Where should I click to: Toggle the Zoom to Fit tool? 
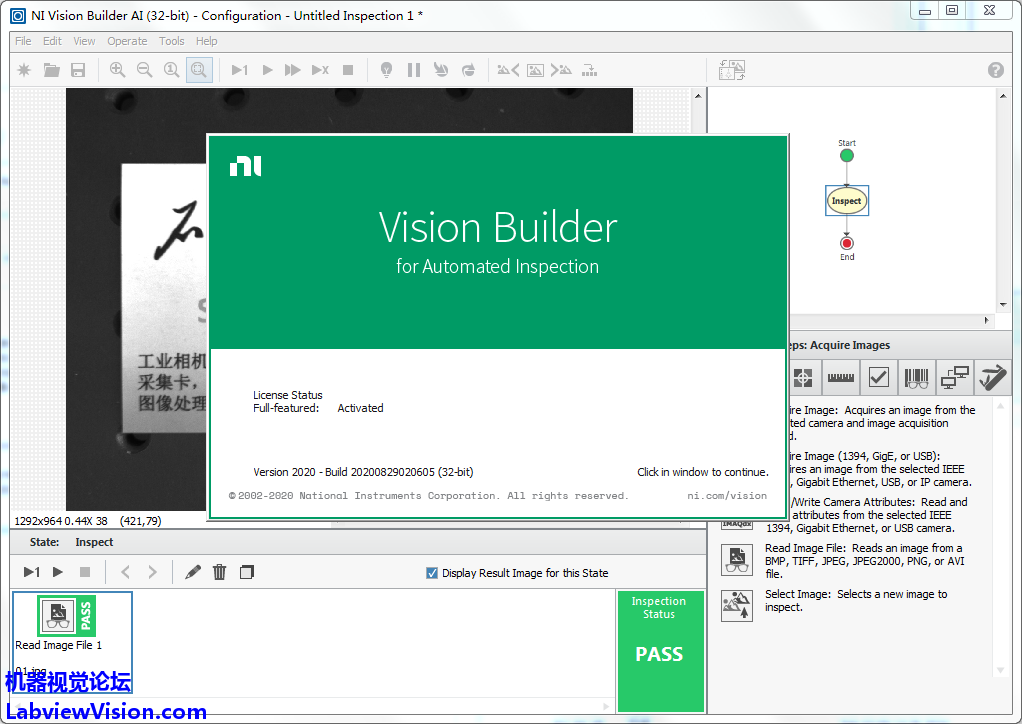[x=199, y=70]
